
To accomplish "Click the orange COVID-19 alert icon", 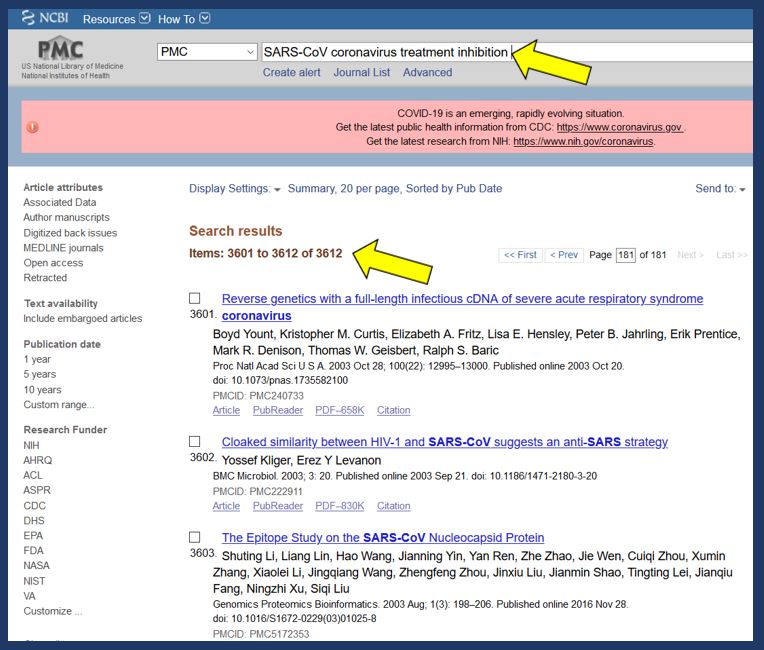I will click(32, 127).
